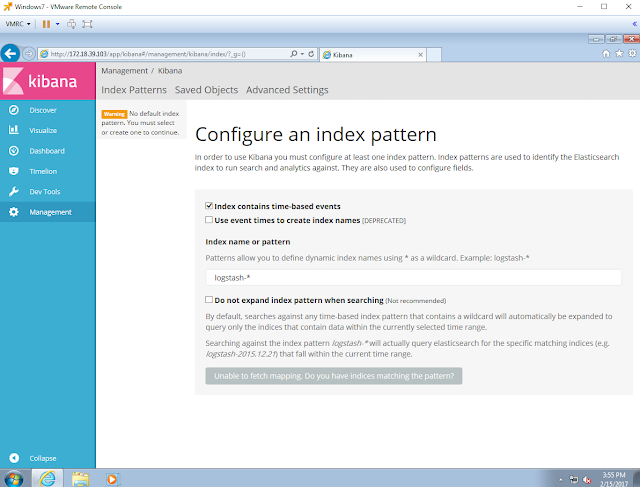Viewport: 640px width, 487px height.
Task: Check Do not expand index pattern when searching
Action: 209,300
